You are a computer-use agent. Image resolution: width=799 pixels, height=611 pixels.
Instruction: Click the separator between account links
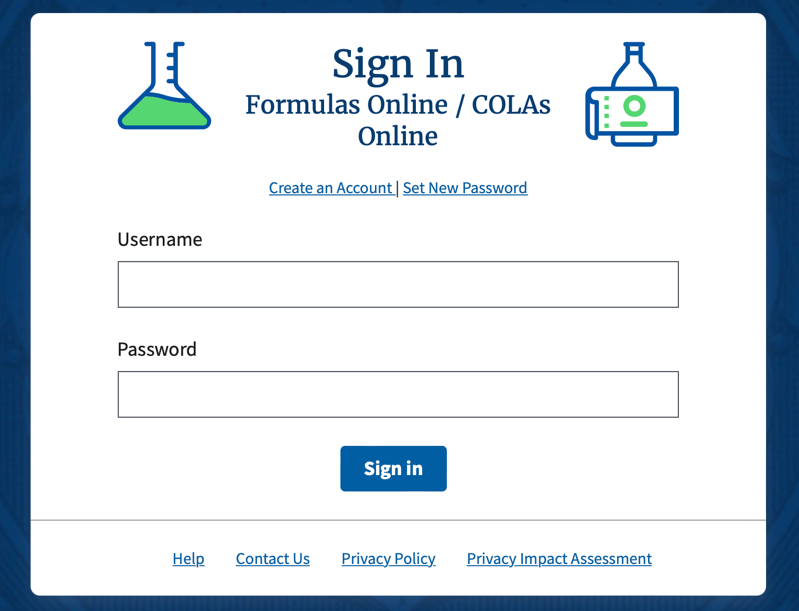[x=398, y=188]
